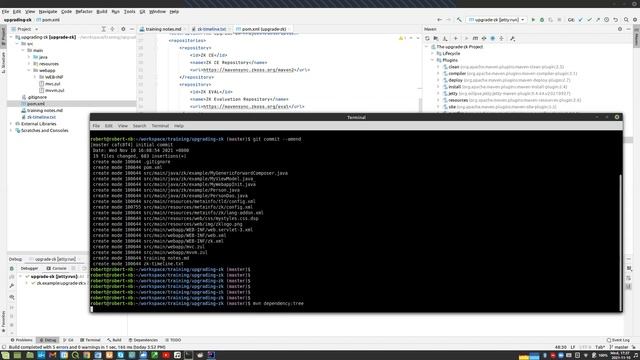Open Search menu in Terminal window

(x=139, y=126)
